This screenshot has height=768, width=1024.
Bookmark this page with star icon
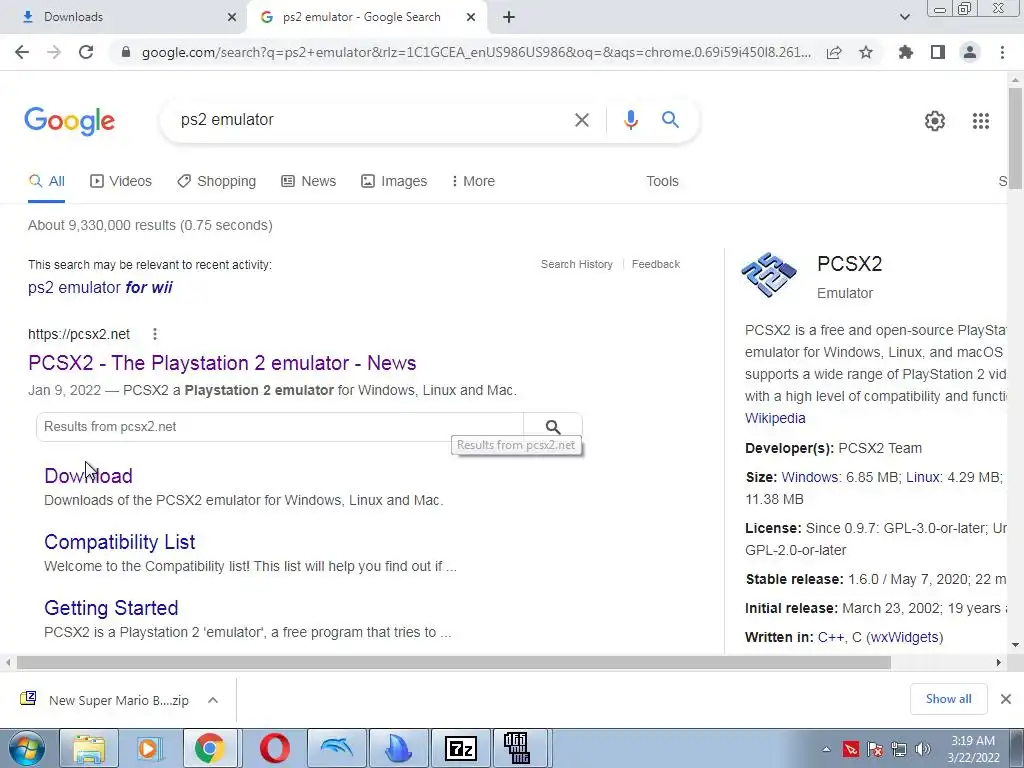[x=866, y=52]
